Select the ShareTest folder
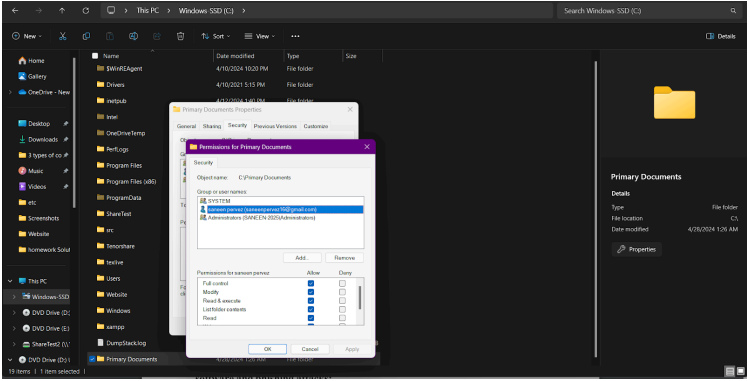Image resolution: width=750 pixels, height=381 pixels. pos(114,214)
